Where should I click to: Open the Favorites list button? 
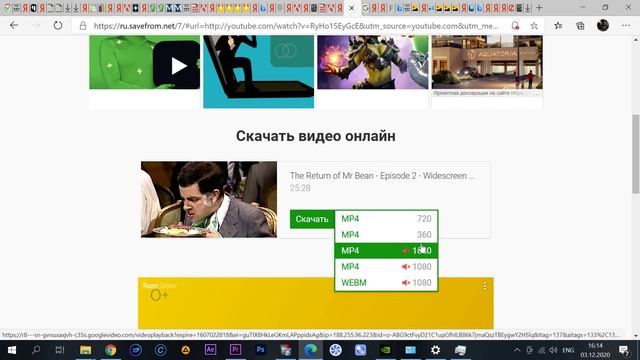pos(558,26)
